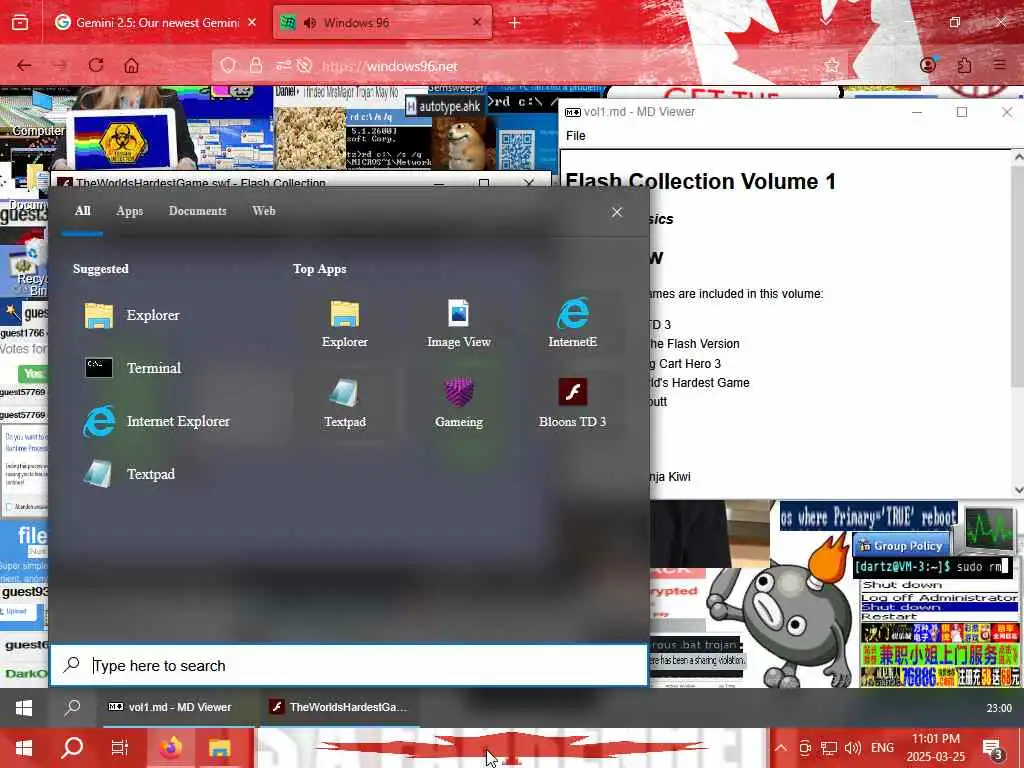Click the host Windows Start button
The image size is (1024, 768).
coord(24,748)
